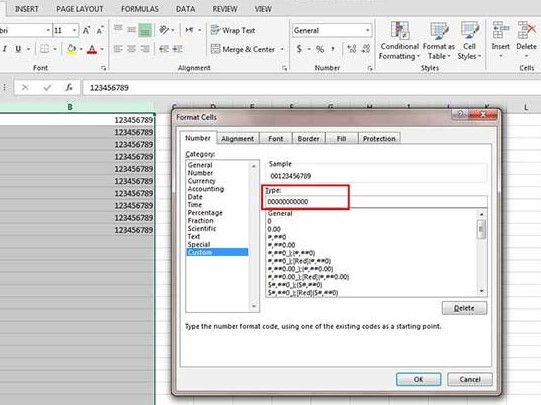Cancel the formula bar entry (X)

[x=25, y=88]
